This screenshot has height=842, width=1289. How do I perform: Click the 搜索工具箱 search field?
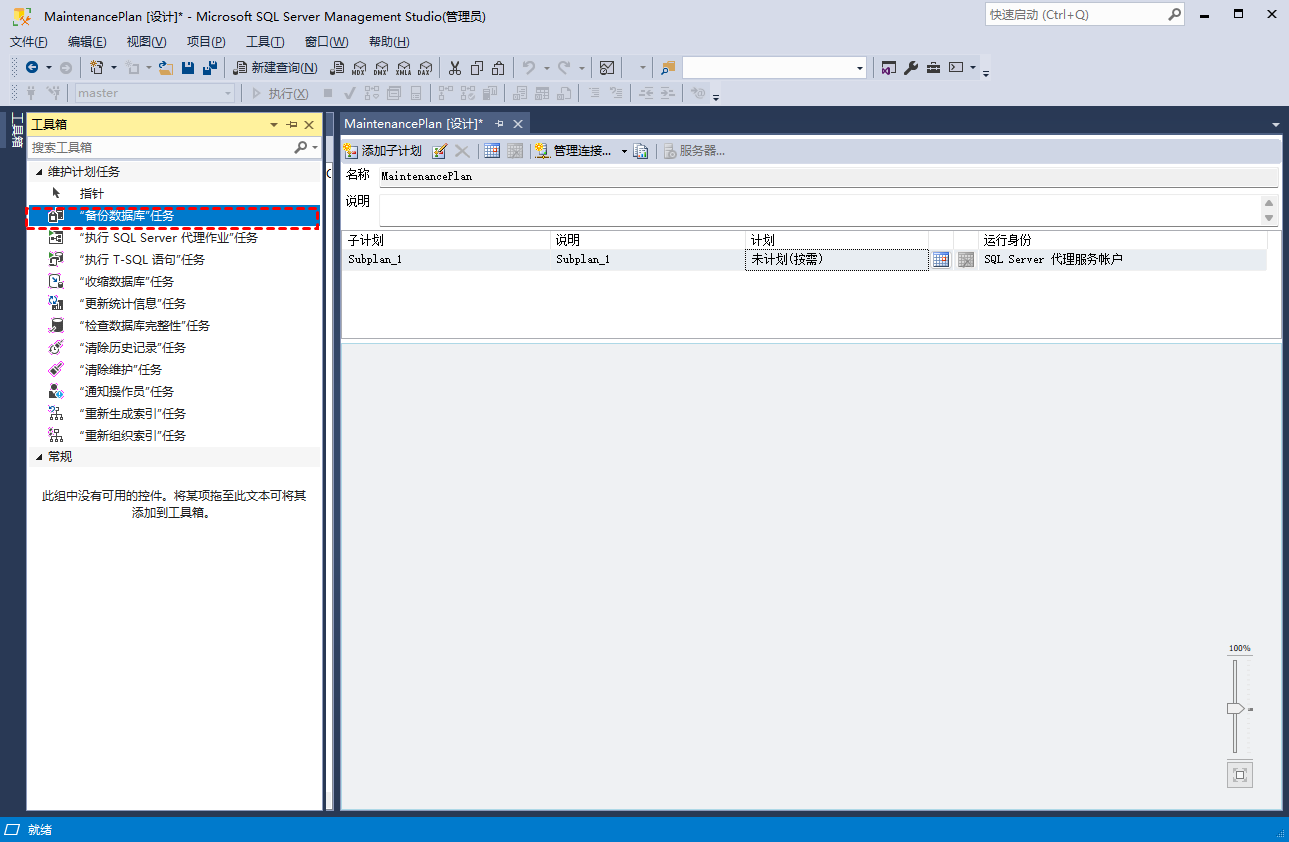(x=160, y=147)
